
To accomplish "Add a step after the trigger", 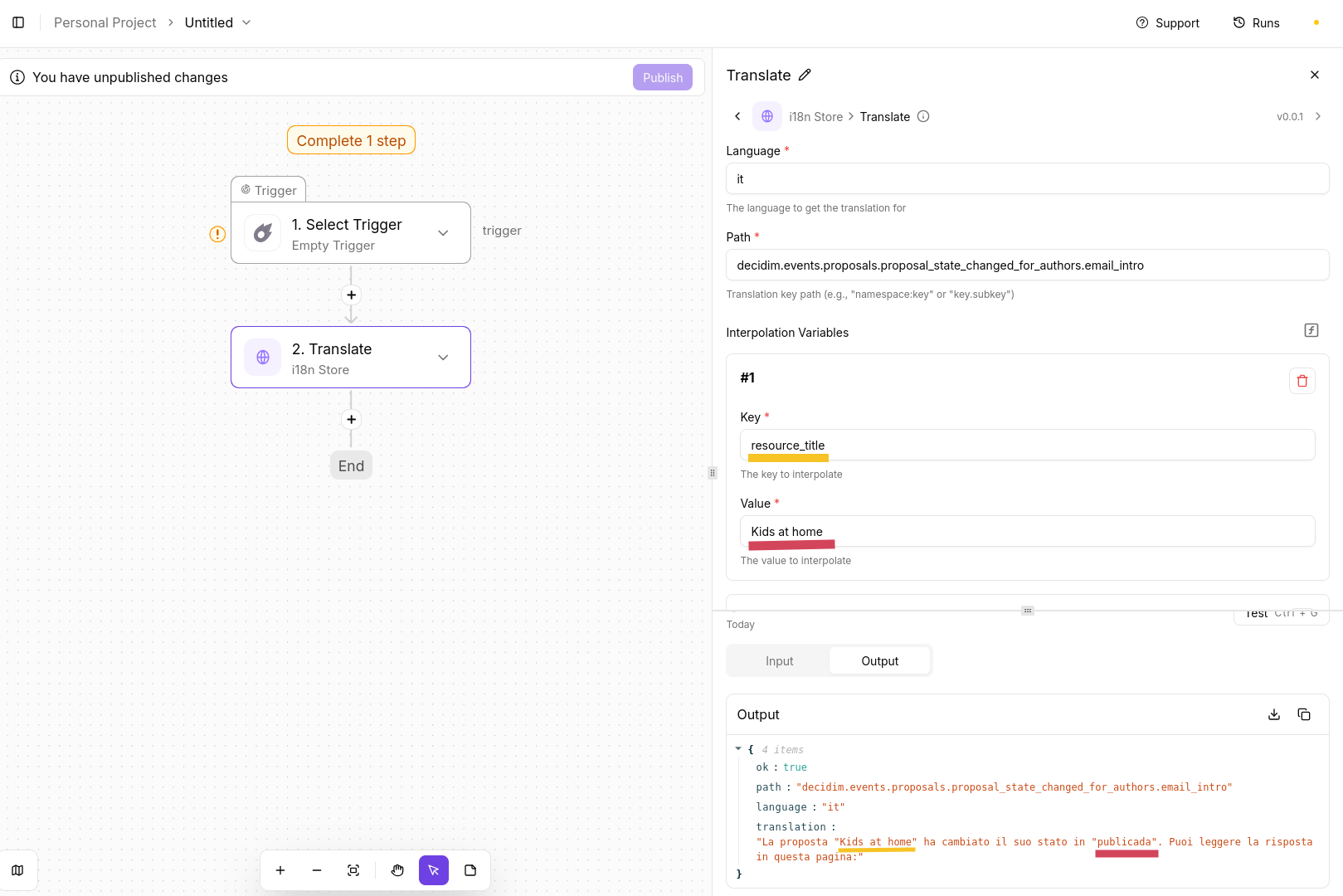I will [x=351, y=295].
